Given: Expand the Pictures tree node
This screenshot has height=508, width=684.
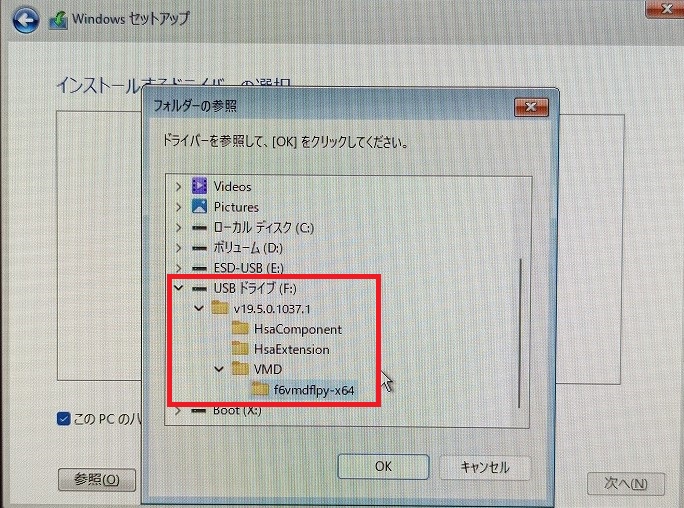Looking at the screenshot, I should [178, 207].
